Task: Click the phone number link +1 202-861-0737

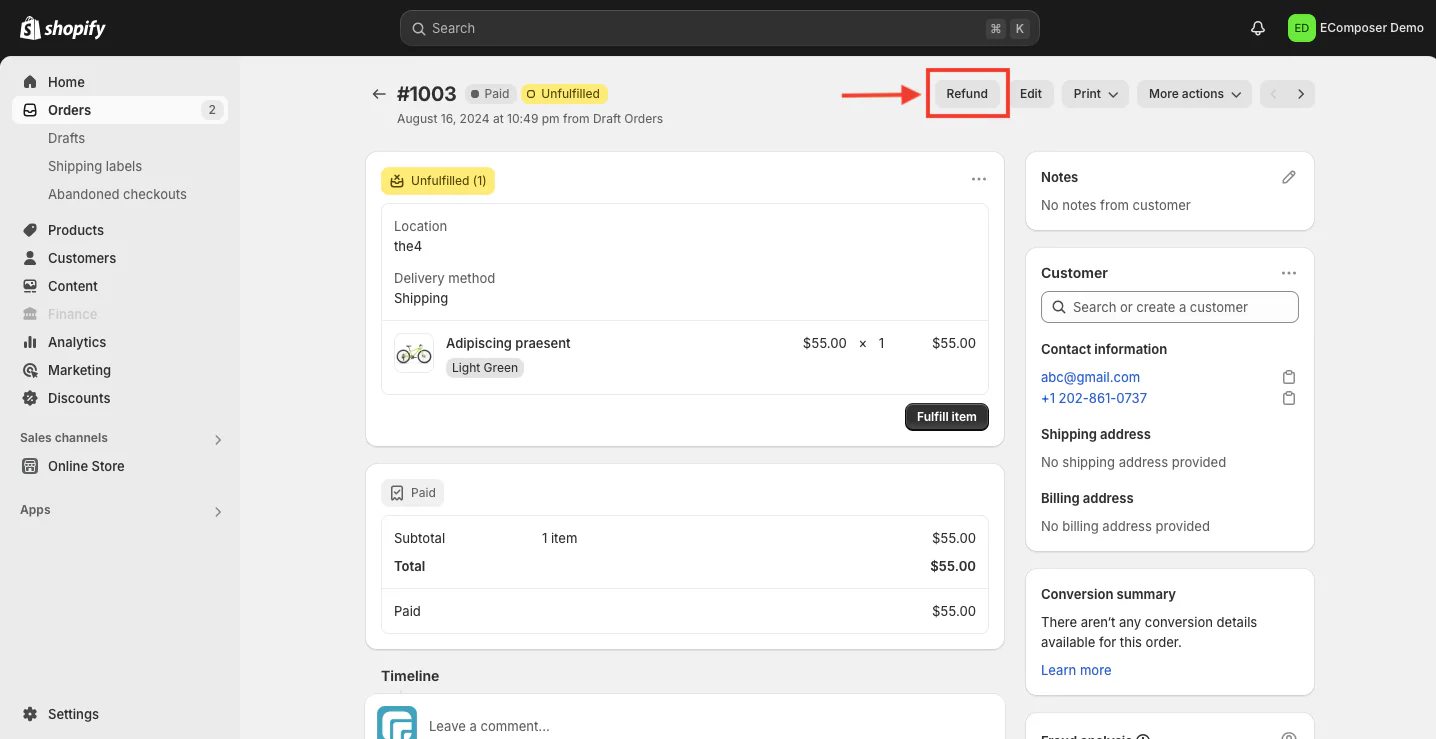Action: click(x=1094, y=398)
